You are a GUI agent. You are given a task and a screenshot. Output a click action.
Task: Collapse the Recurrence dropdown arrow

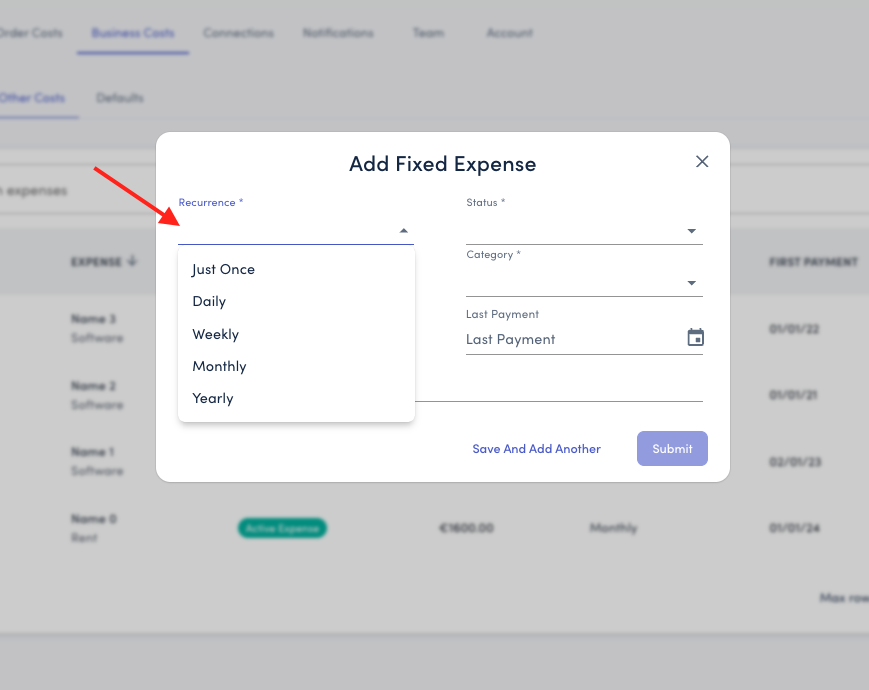click(x=403, y=231)
